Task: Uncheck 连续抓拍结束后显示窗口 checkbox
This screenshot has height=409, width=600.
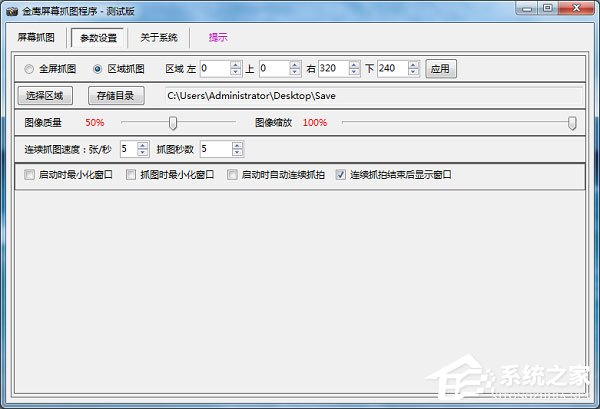Action: click(x=341, y=175)
